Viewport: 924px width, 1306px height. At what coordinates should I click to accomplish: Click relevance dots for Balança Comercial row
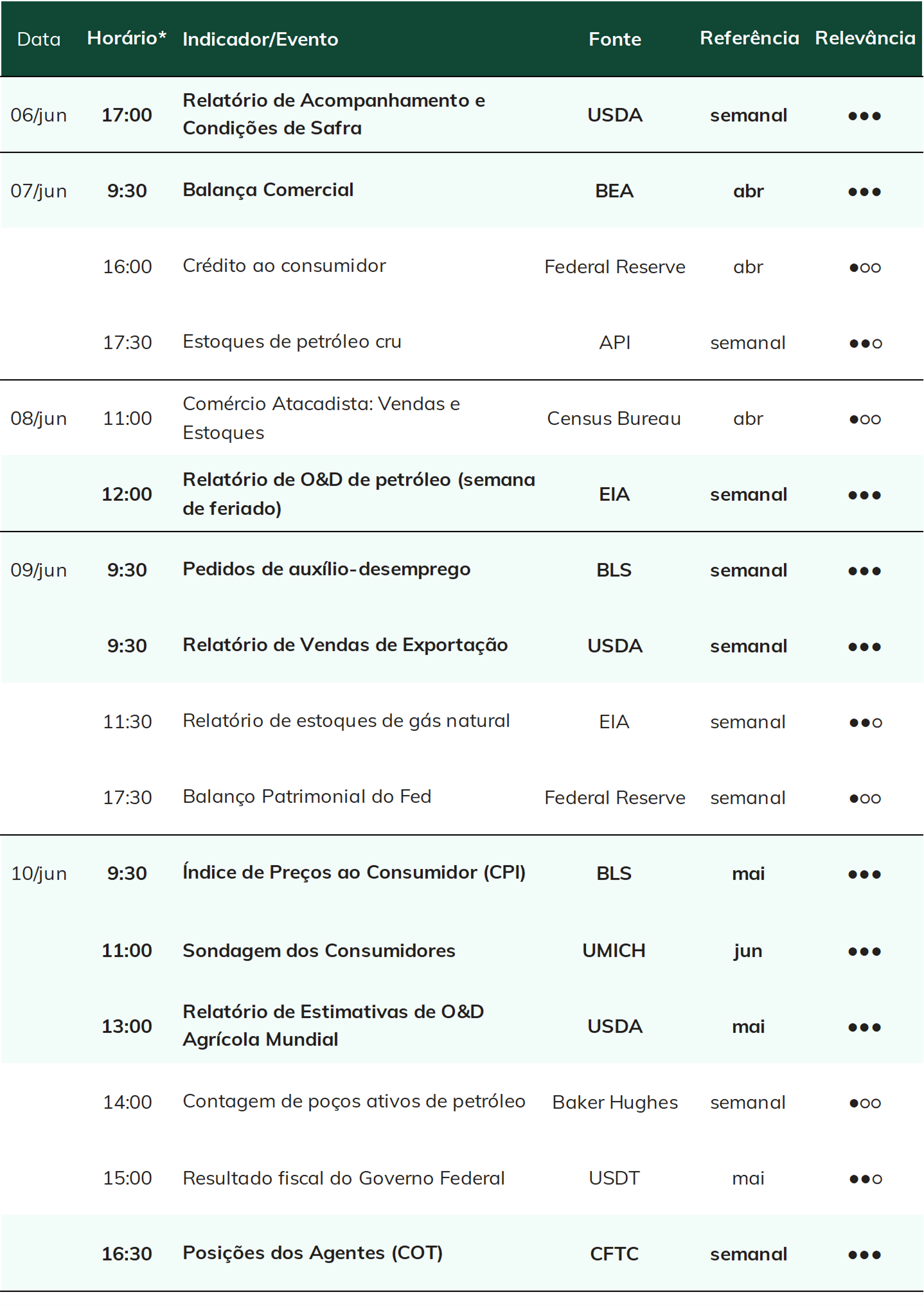tap(864, 192)
